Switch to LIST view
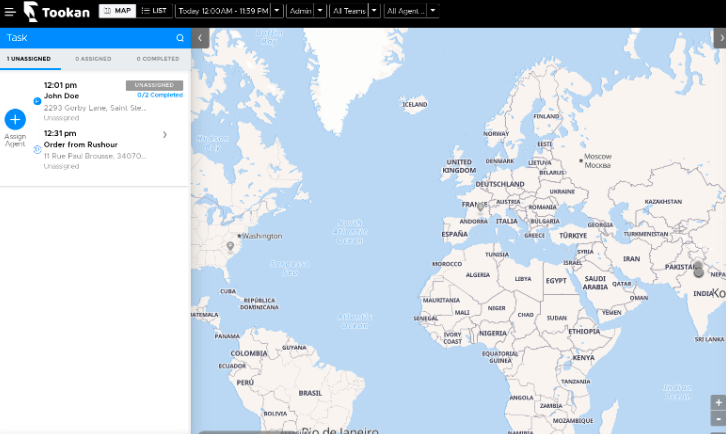The image size is (726, 434). coord(154,11)
